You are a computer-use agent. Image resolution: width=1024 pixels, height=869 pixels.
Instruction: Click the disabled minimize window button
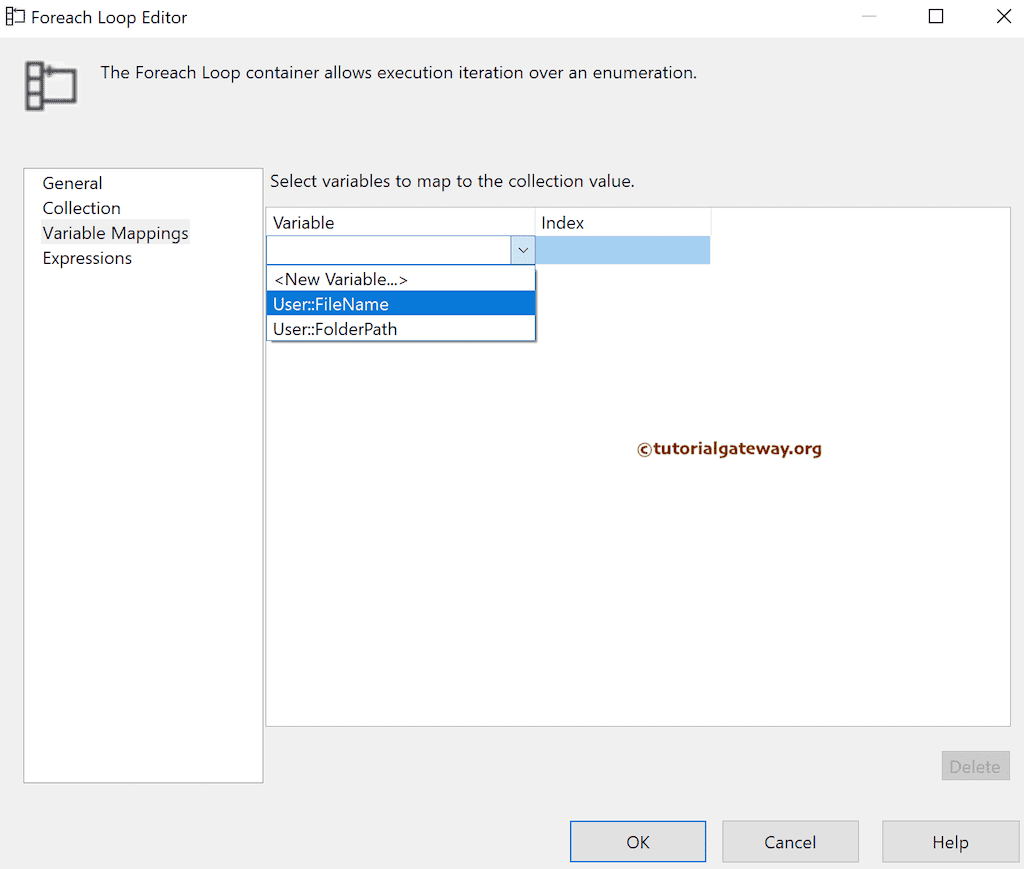869,16
